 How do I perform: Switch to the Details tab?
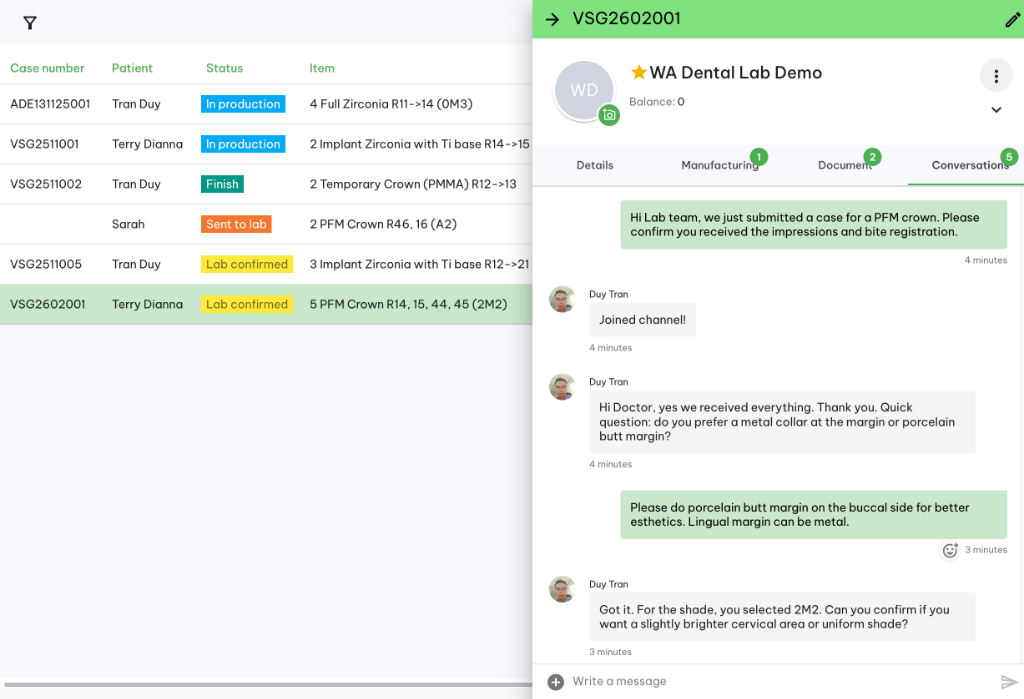tap(595, 165)
